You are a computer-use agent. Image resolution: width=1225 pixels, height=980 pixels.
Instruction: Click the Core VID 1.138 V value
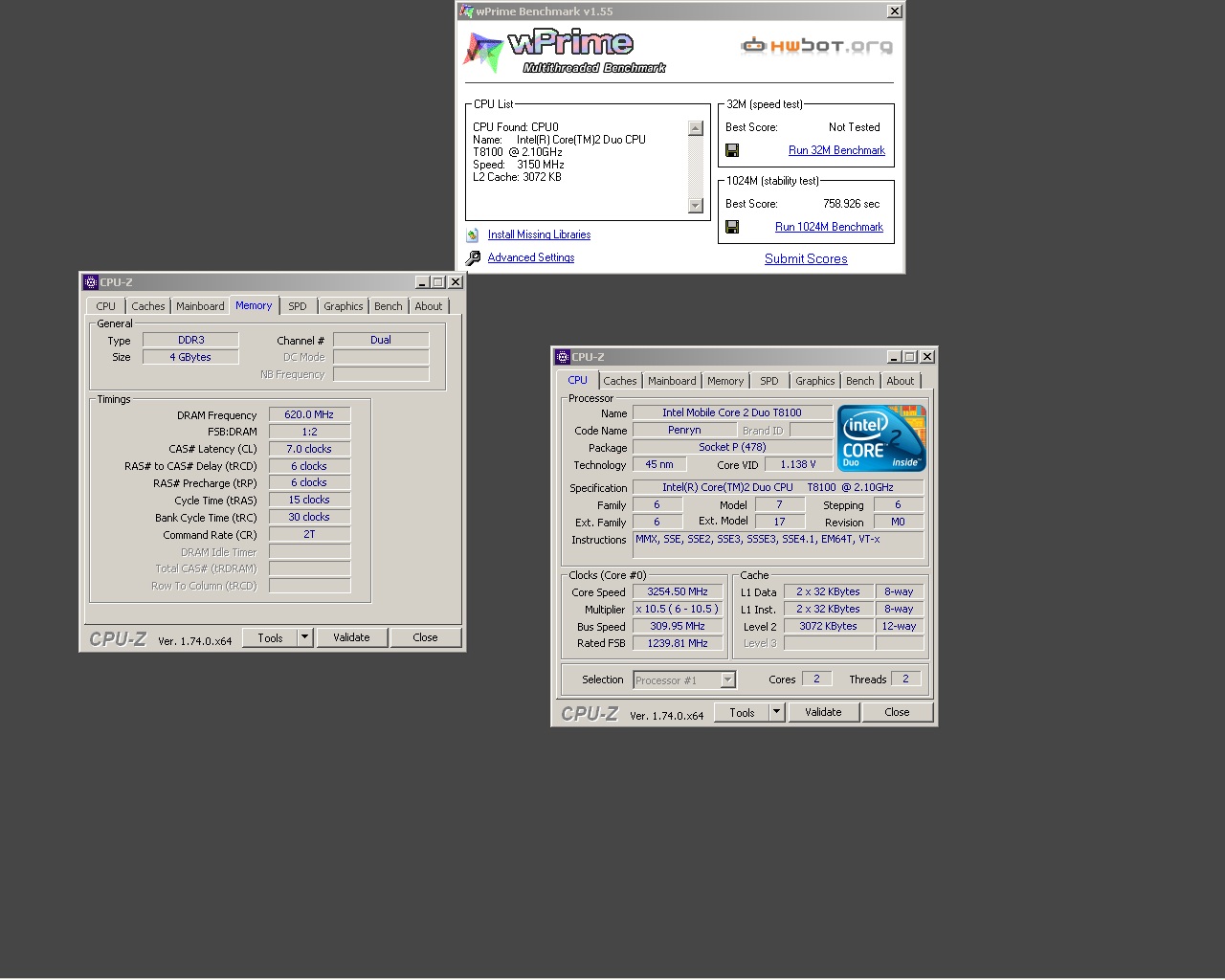[x=798, y=464]
